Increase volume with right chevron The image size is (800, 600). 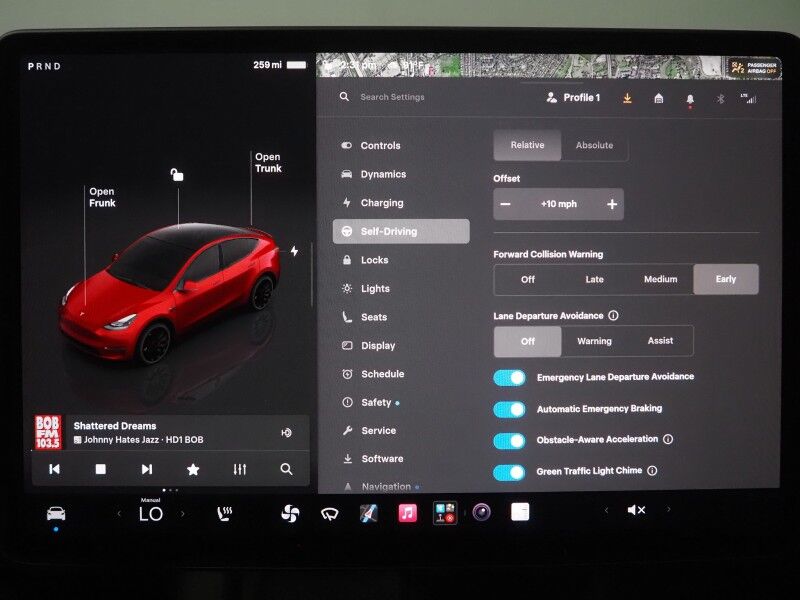click(x=668, y=509)
